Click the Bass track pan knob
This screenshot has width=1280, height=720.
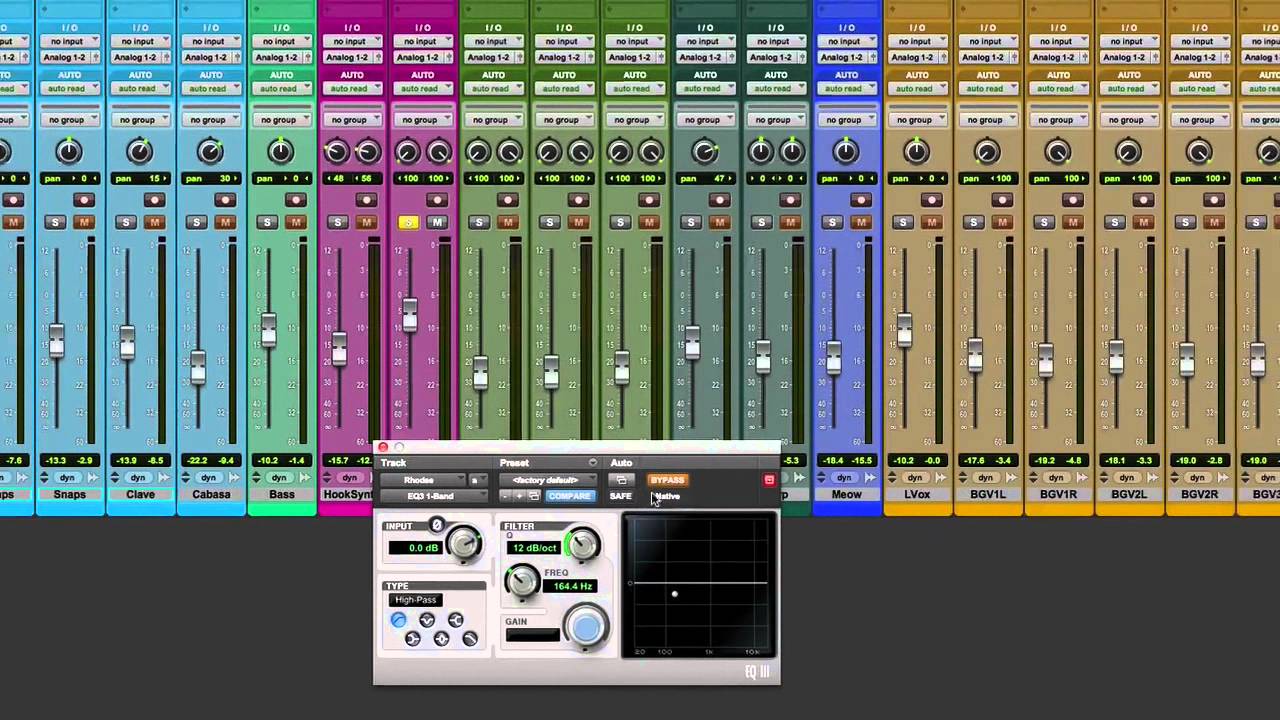click(x=281, y=152)
